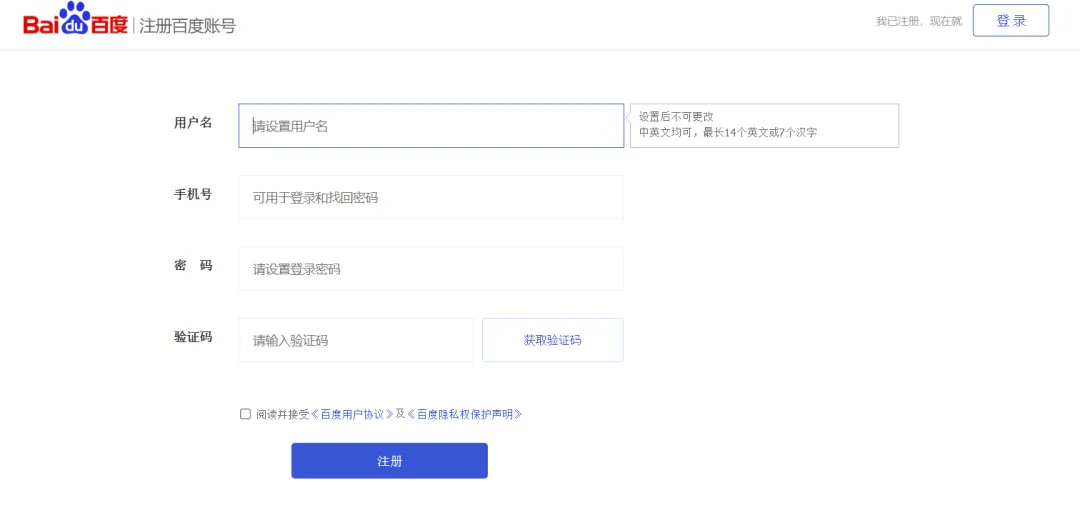
Task: Click the 密码 field label
Action: tap(193, 265)
